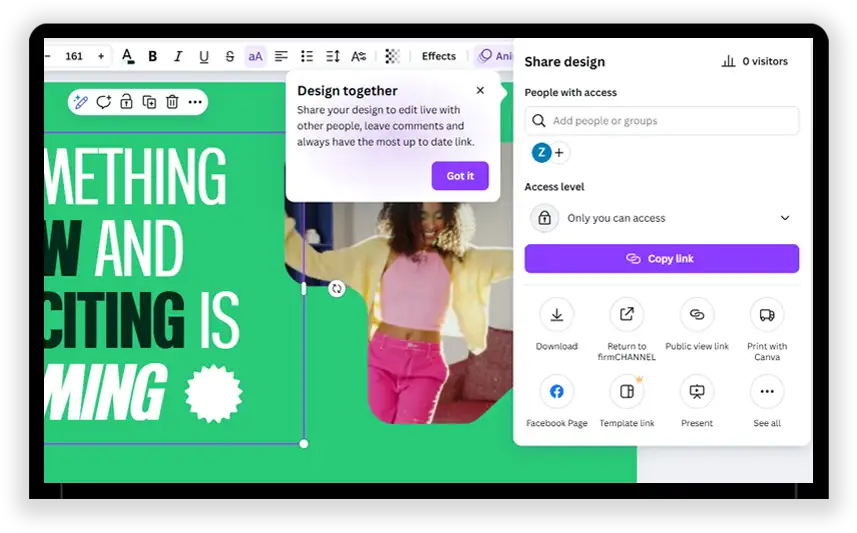Click the Add people or groups field
Screen dimensions: 857x533
pos(662,121)
